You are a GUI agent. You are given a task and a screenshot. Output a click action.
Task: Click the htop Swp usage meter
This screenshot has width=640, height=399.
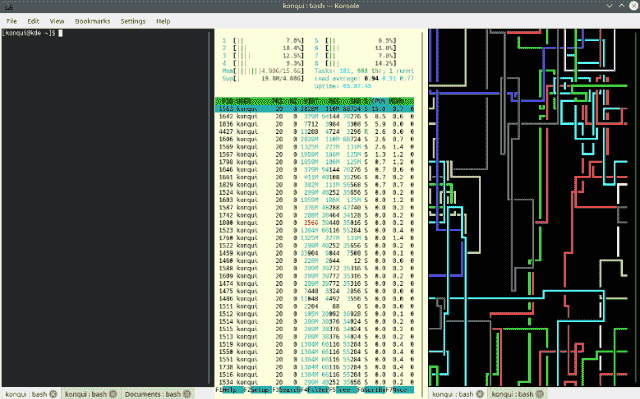click(263, 78)
